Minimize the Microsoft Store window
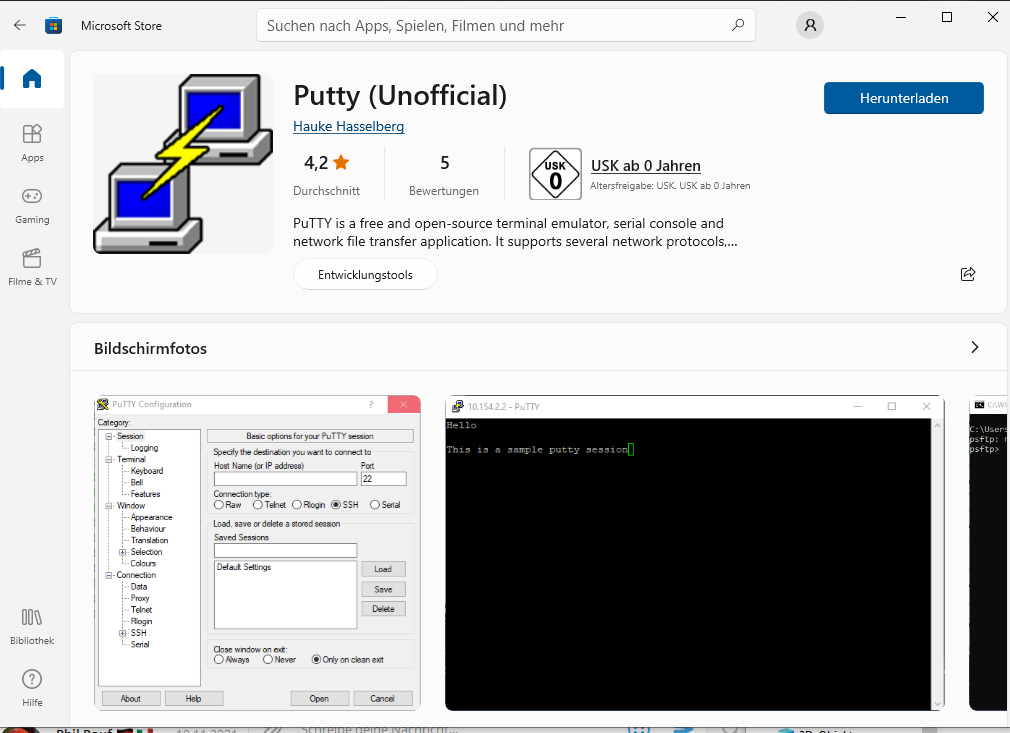 [x=901, y=17]
